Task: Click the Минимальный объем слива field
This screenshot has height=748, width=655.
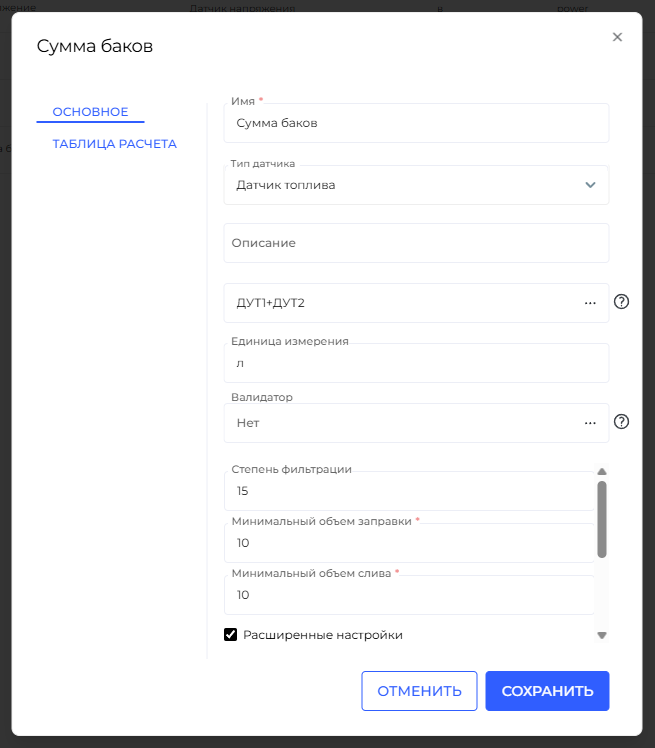Action: tap(410, 595)
